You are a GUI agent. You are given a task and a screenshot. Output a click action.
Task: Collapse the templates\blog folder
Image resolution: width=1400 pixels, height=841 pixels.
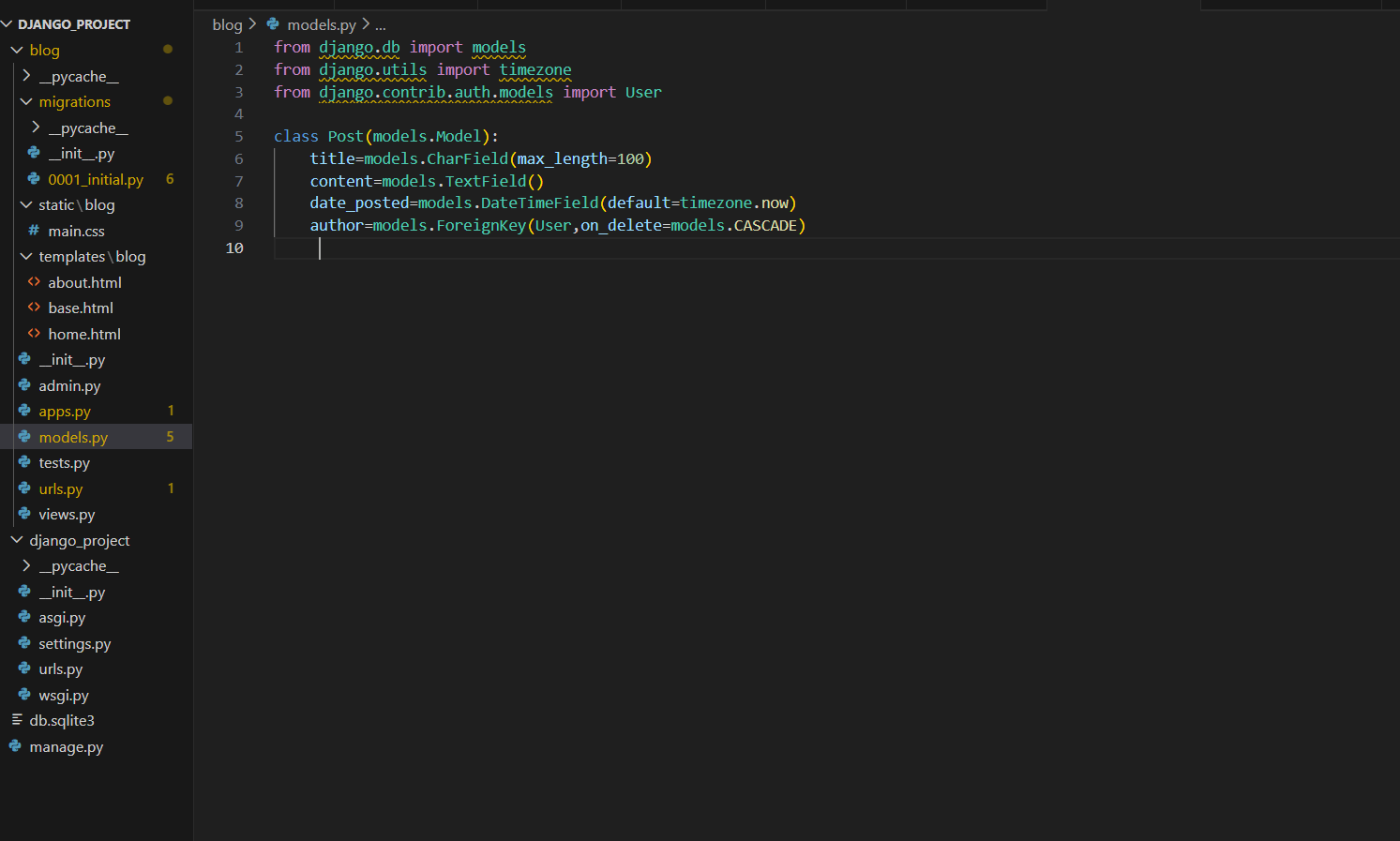click(x=26, y=256)
